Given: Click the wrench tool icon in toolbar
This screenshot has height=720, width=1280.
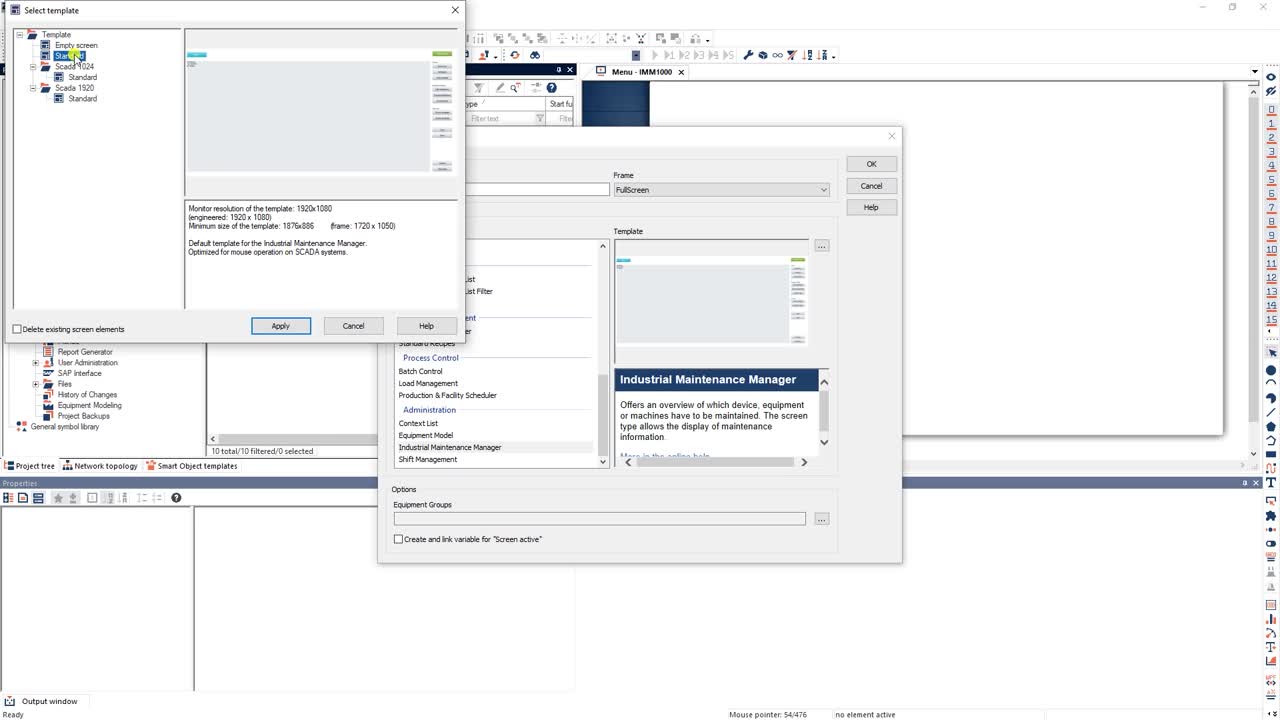Looking at the screenshot, I should pyautogui.click(x=748, y=55).
